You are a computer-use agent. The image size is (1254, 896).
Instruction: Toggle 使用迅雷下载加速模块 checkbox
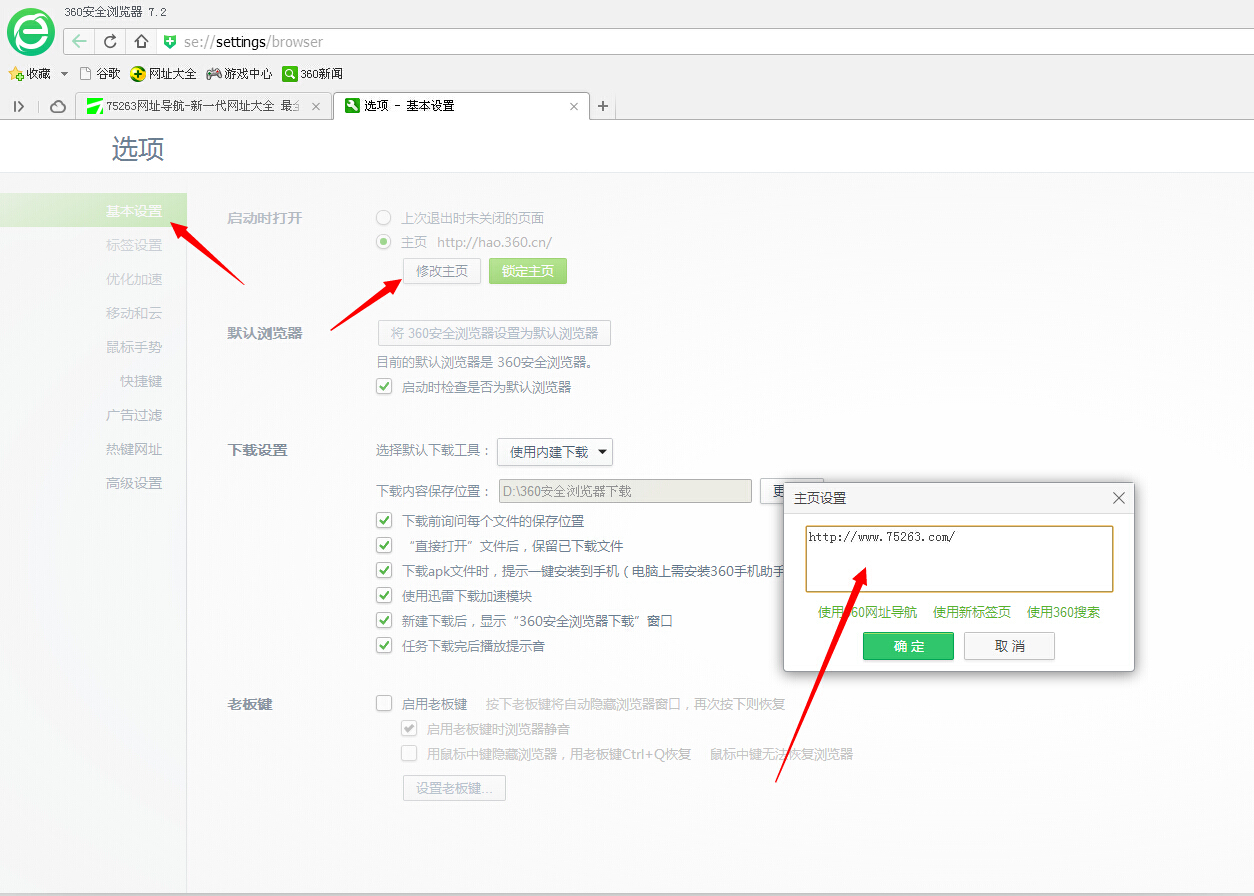(384, 595)
